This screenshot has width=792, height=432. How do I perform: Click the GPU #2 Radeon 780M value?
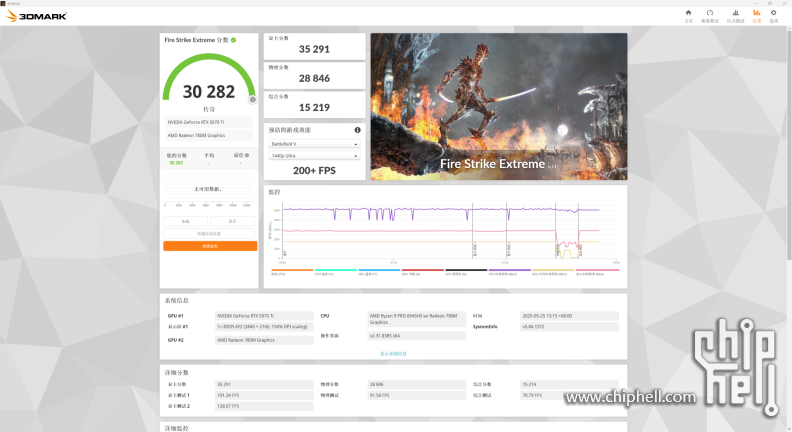click(x=264, y=340)
